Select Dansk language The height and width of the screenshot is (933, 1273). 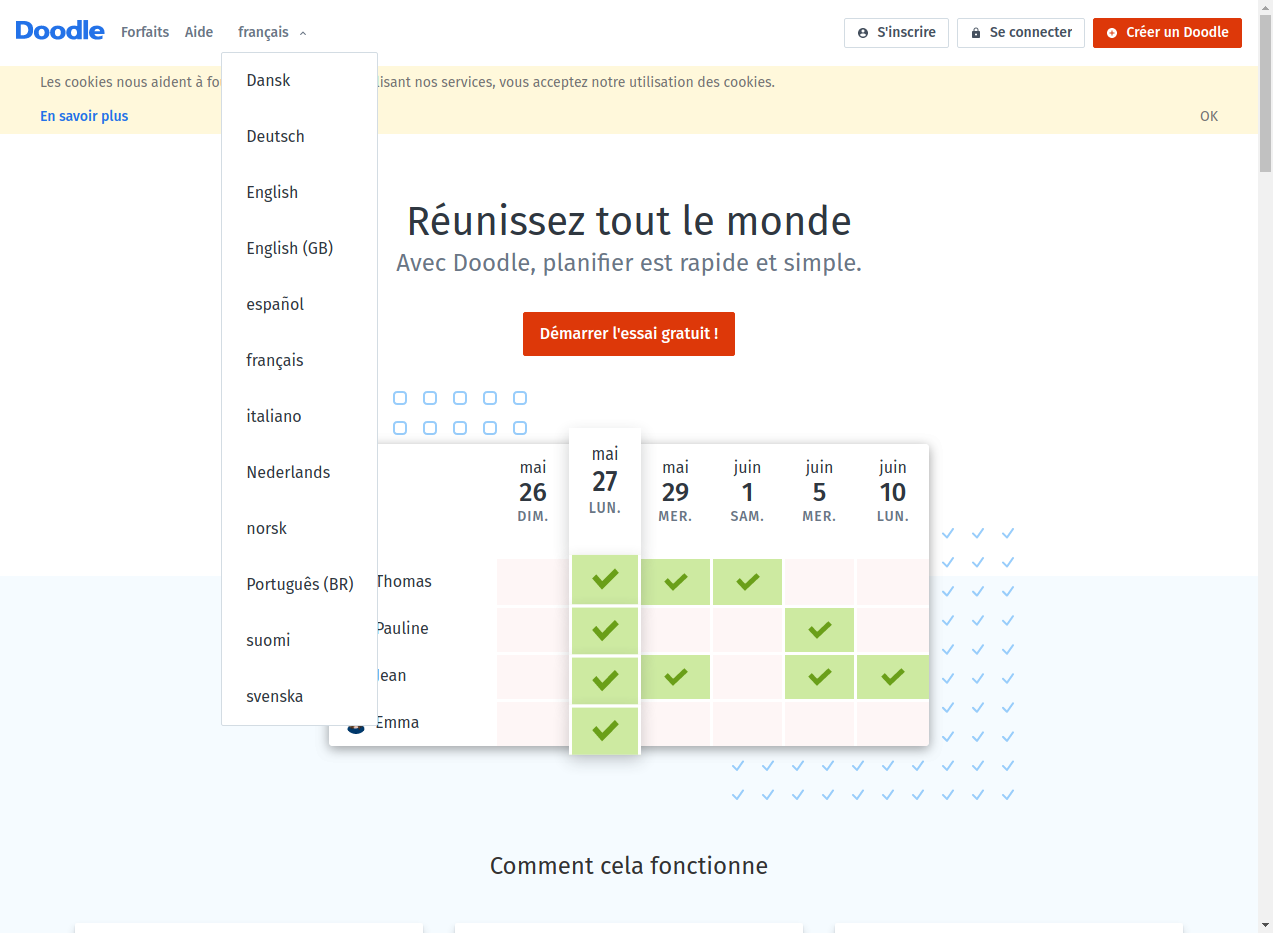point(299,80)
